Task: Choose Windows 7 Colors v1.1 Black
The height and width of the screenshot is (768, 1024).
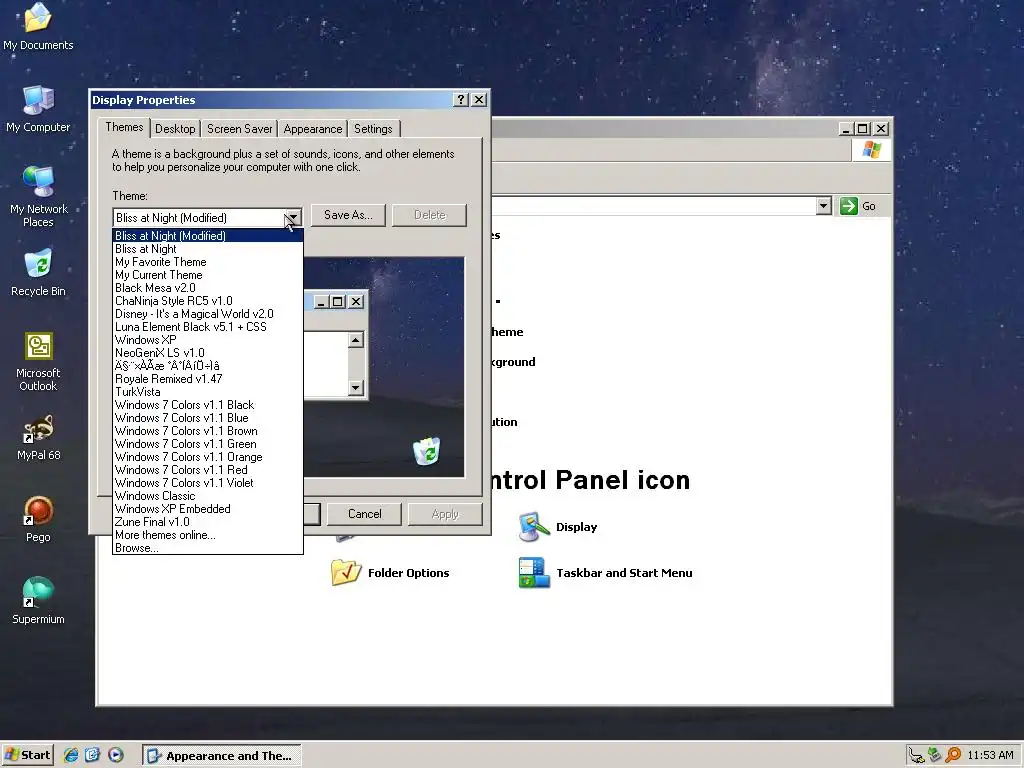Action: 208,405
